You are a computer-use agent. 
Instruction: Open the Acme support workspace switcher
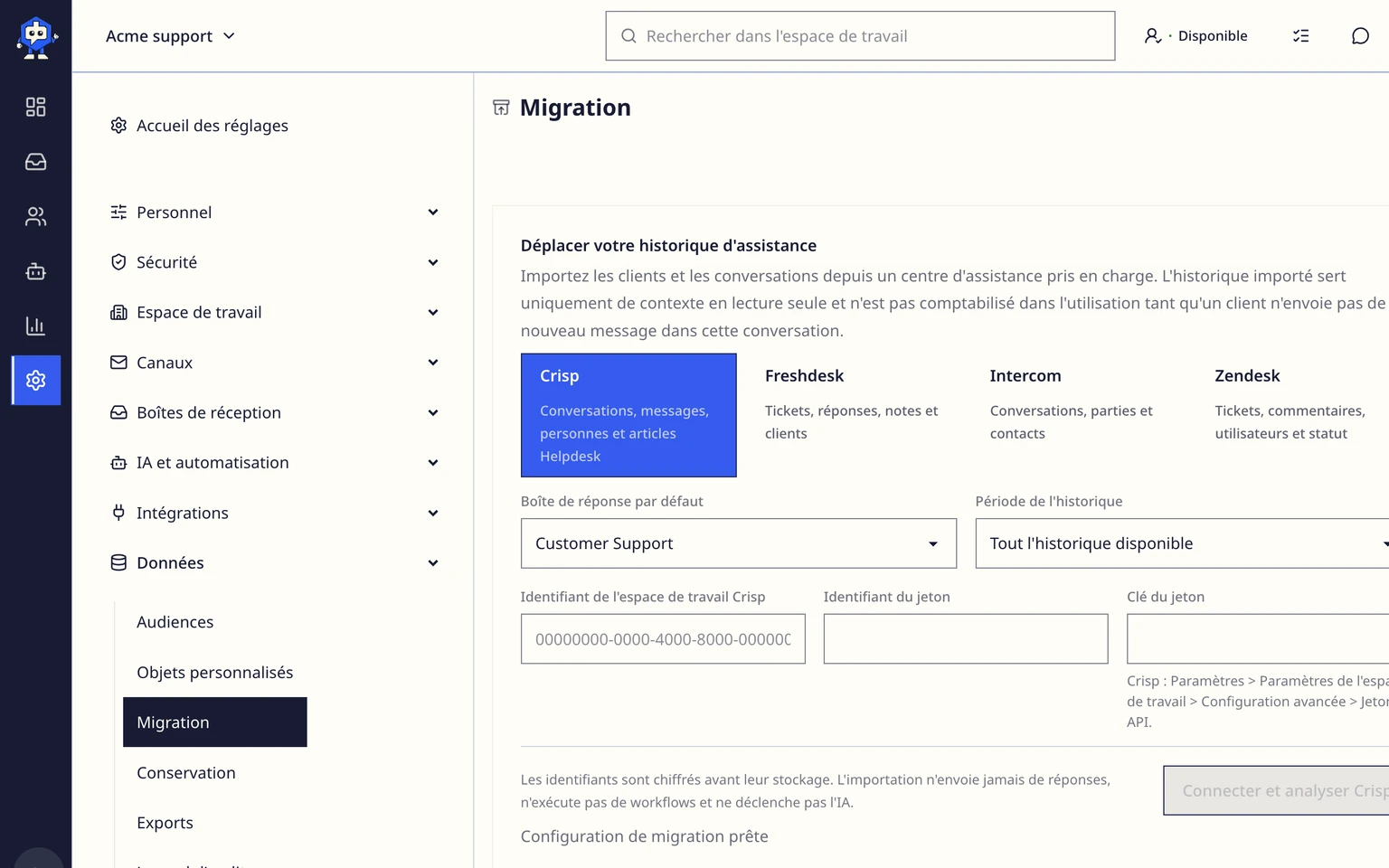coord(171,36)
